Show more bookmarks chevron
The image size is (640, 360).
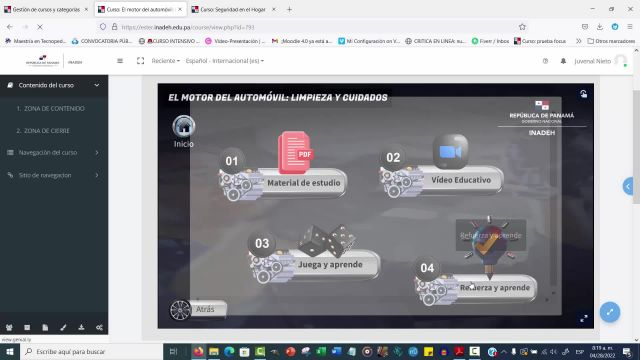[578, 41]
